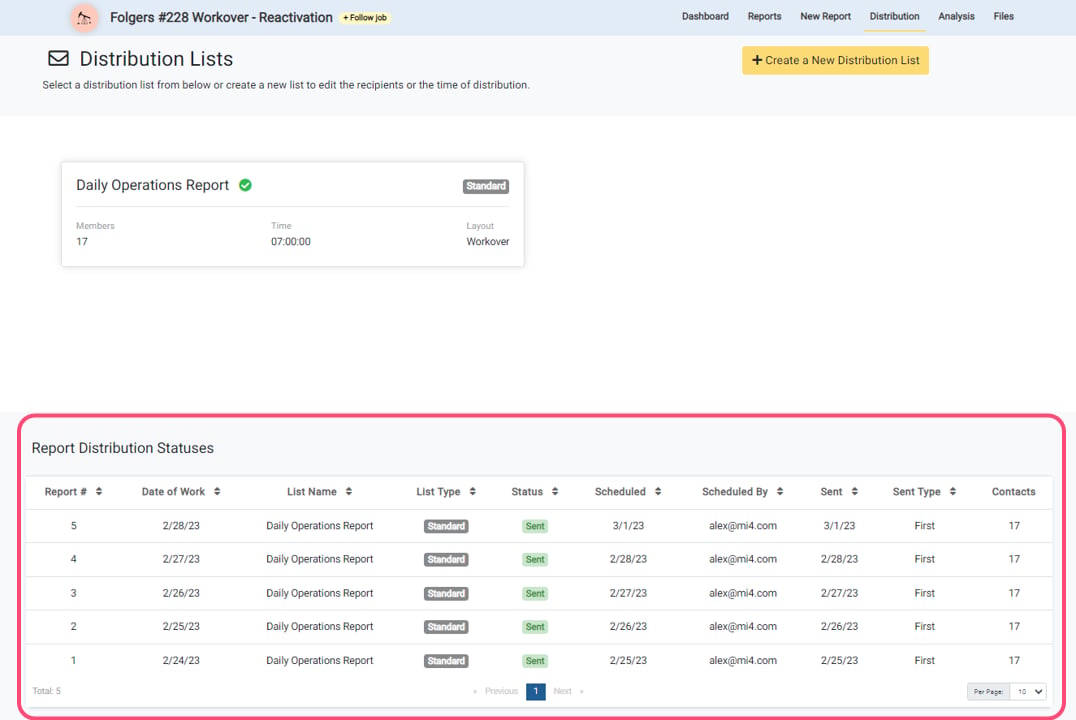1076x720 pixels.
Task: Click contacts count 17 in report 4 row
Action: [1014, 559]
